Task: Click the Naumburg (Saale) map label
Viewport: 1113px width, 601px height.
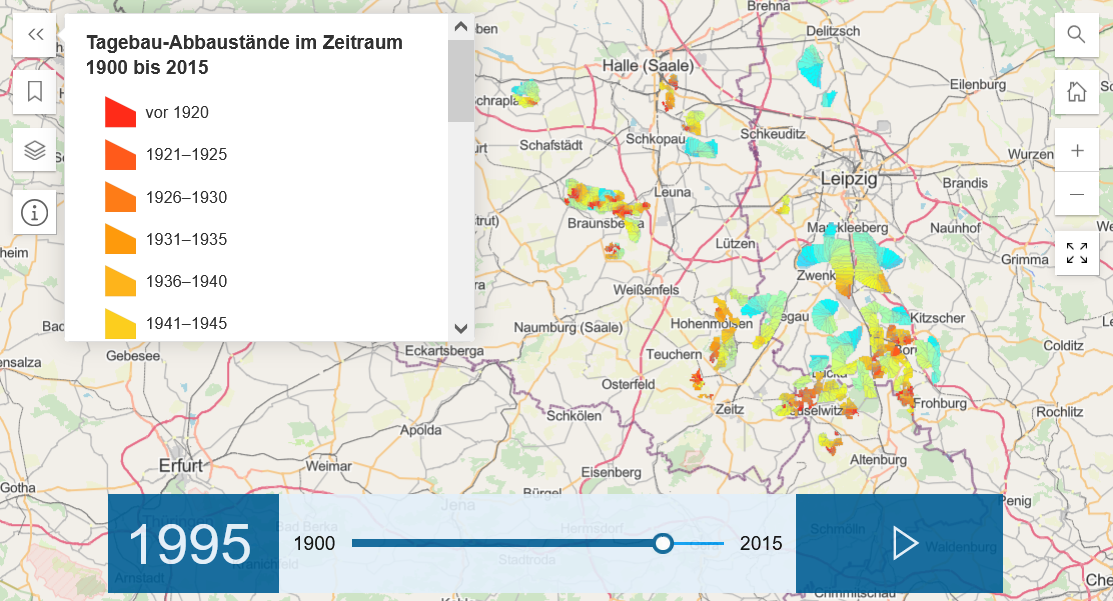Action: click(x=568, y=328)
